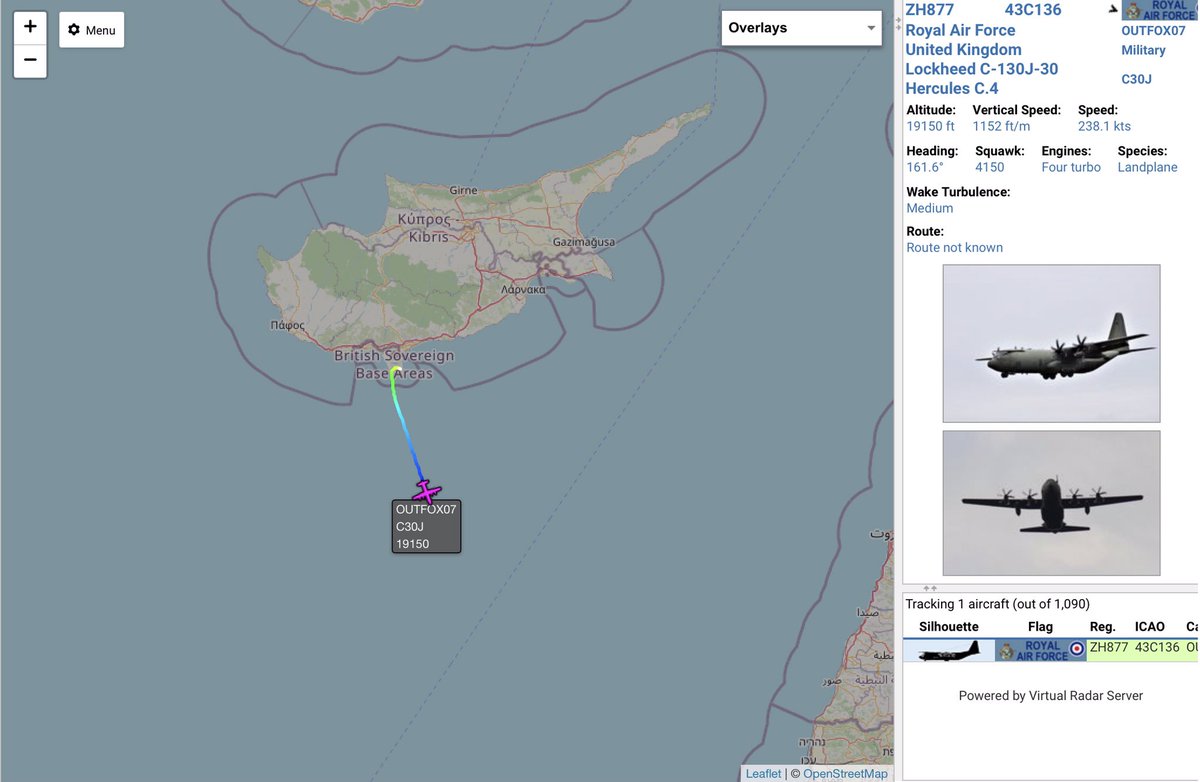This screenshot has height=782, width=1200.
Task: Sort list by Reg. column header
Action: tap(1103, 627)
